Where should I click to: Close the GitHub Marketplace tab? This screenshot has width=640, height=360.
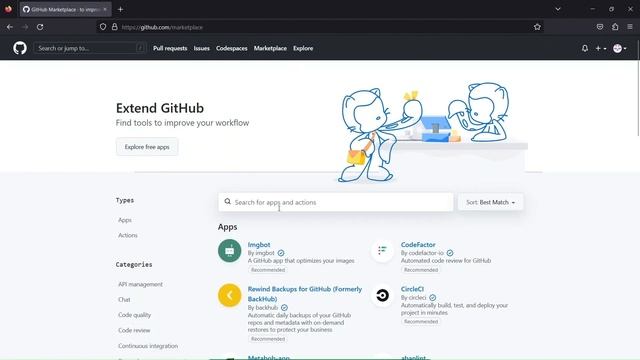[105, 9]
